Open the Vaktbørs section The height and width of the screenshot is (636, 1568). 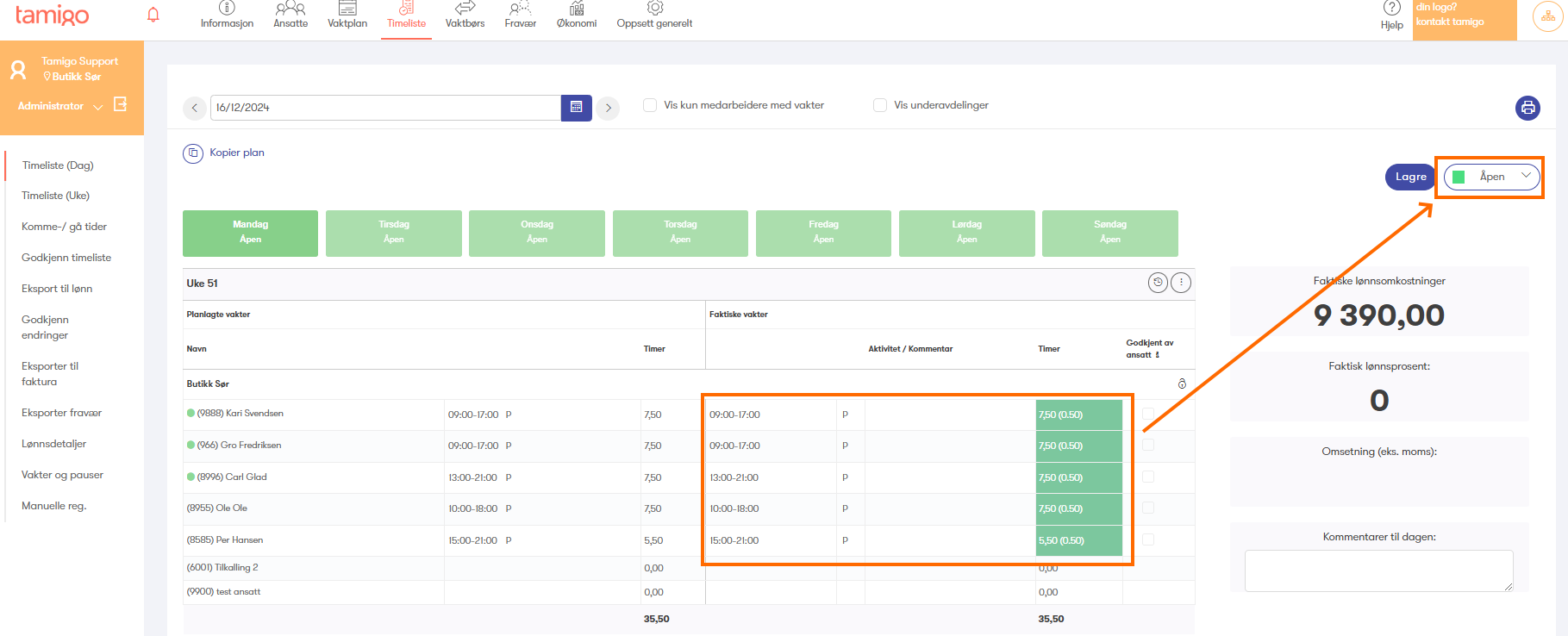pyautogui.click(x=465, y=16)
